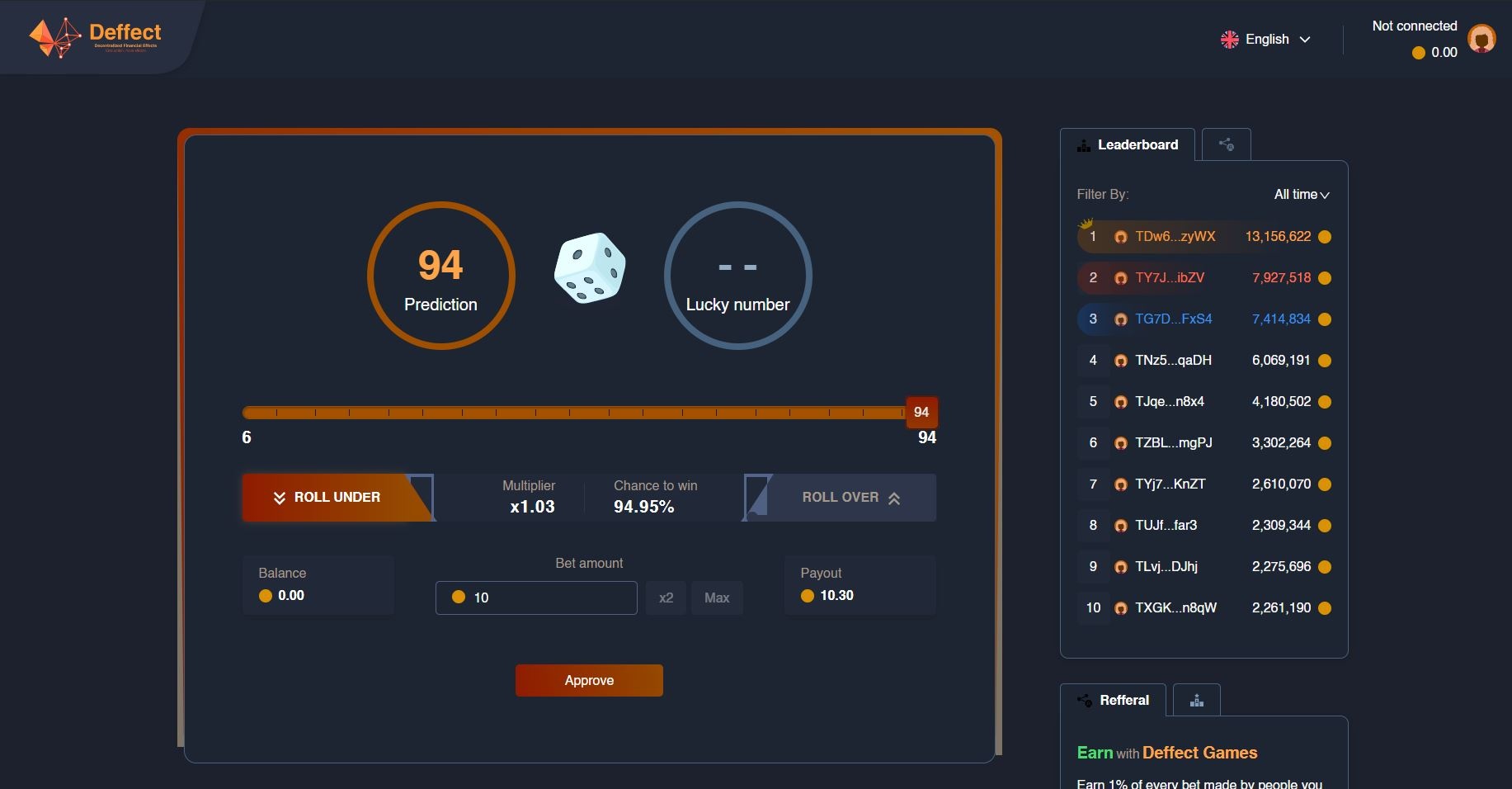Click the language flag icon
Screen dimensions: 1512x789
[1229, 40]
